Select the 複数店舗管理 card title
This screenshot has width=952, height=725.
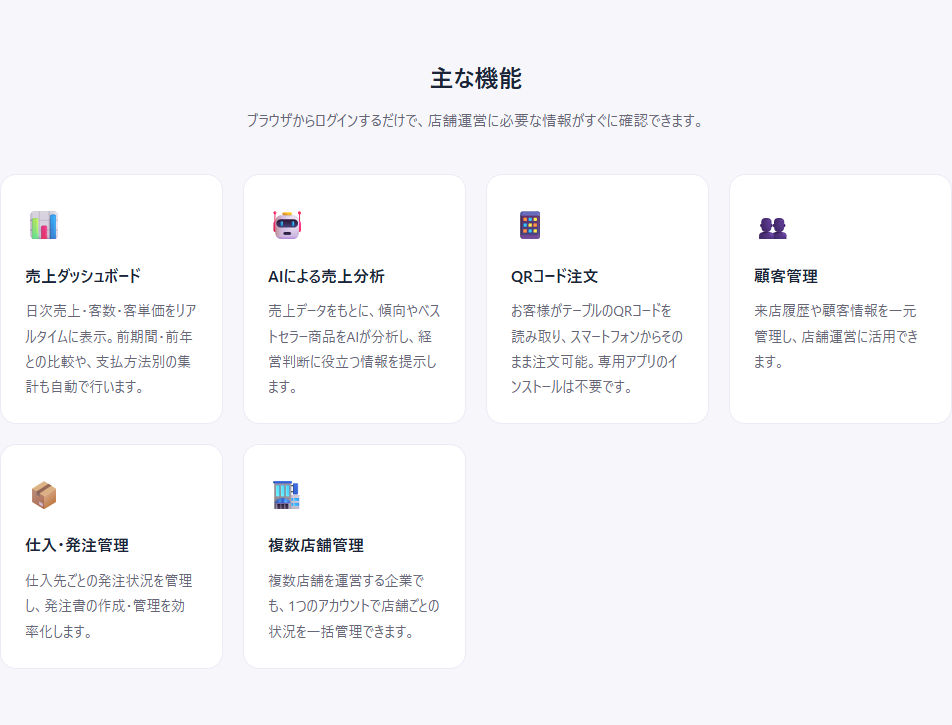[x=316, y=545]
